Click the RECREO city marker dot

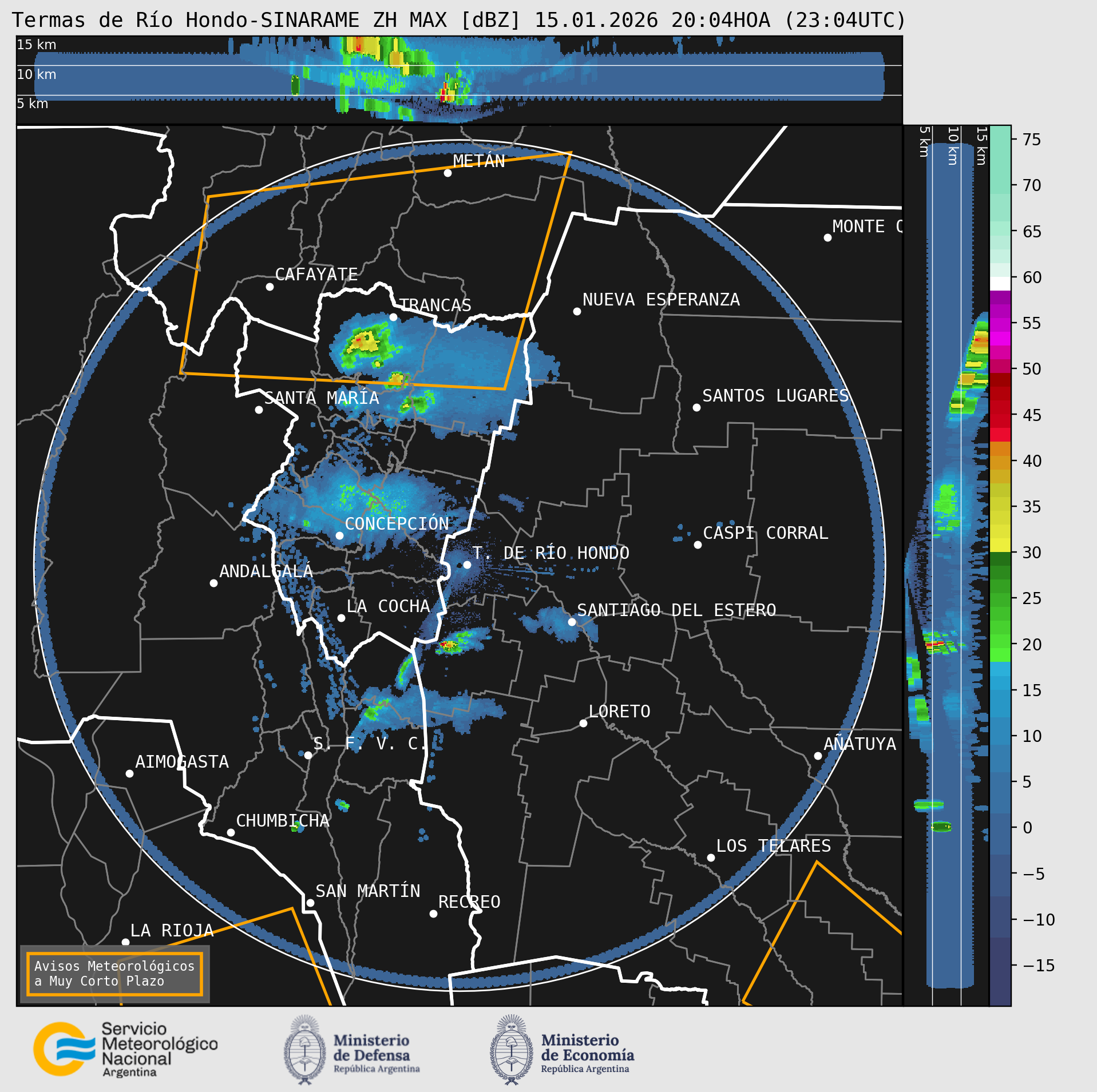[433, 914]
